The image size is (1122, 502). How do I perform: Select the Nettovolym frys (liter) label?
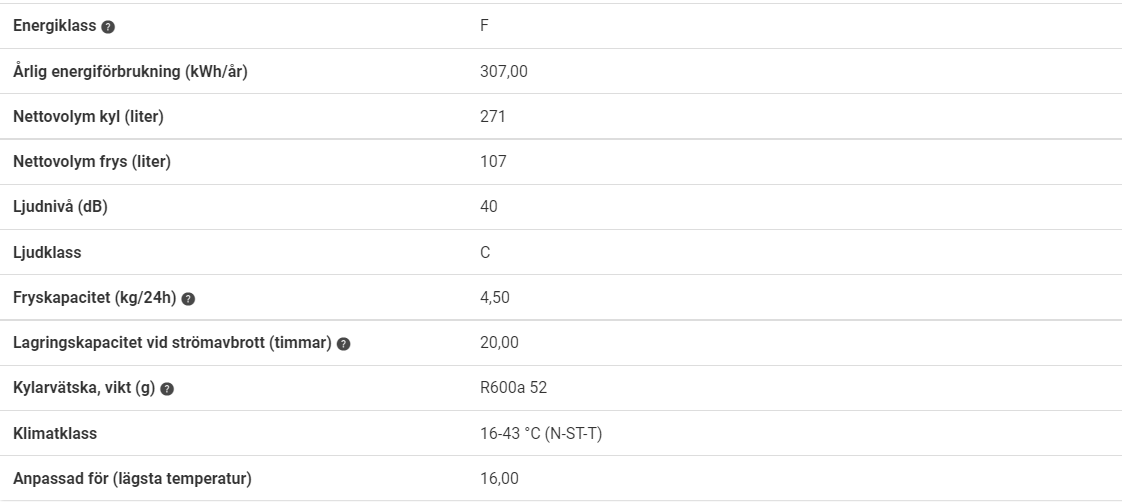92,162
